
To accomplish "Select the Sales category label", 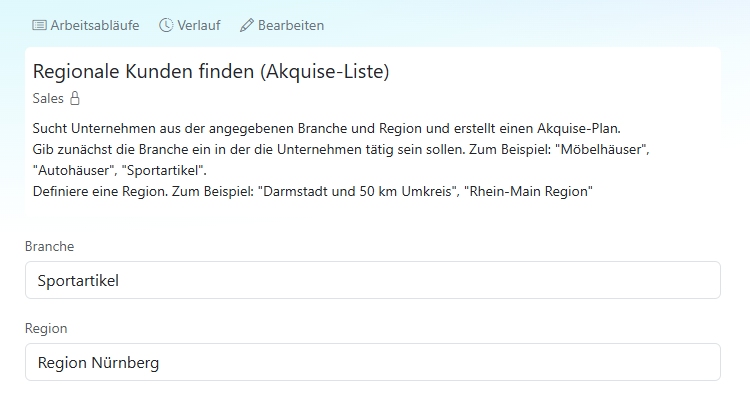I will 48,99.
